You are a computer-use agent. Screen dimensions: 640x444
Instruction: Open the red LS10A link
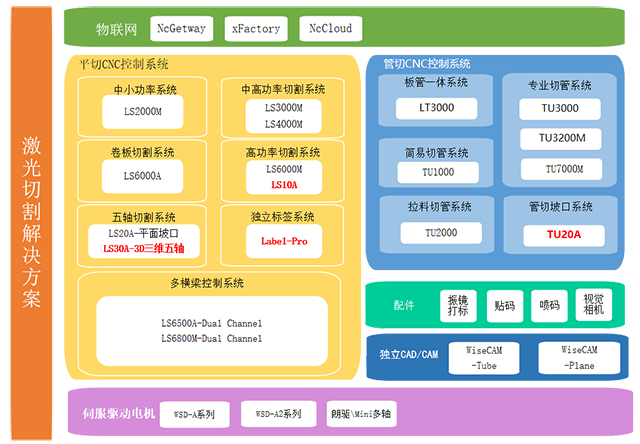point(283,185)
